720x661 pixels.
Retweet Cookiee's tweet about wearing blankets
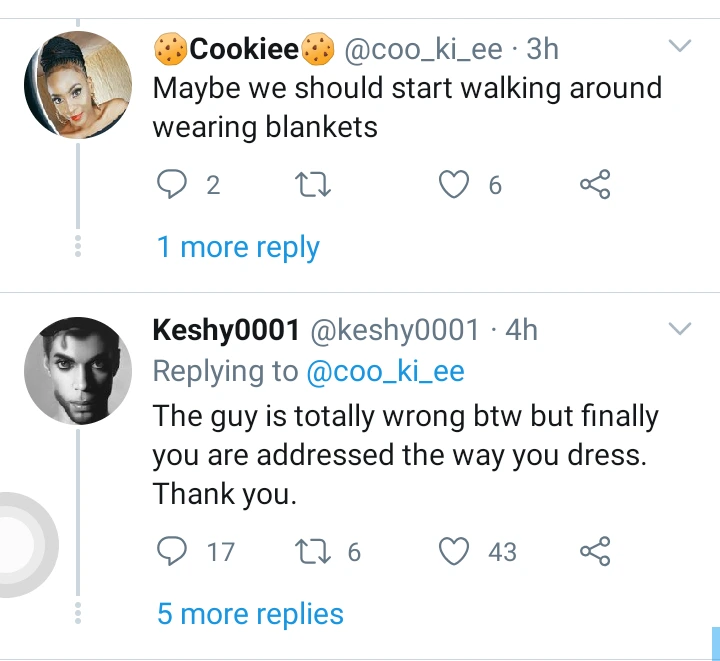(315, 185)
